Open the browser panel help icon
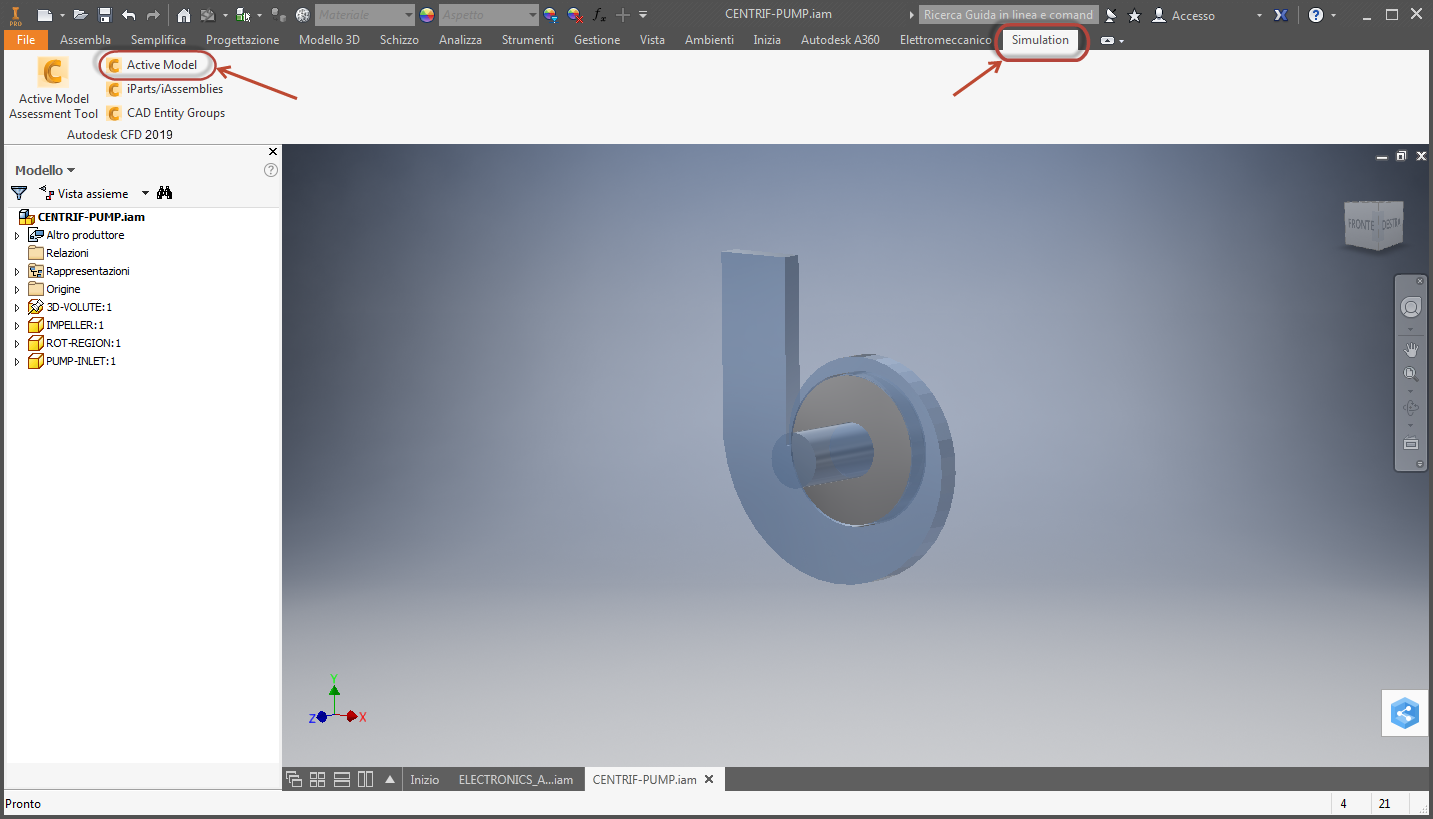This screenshot has width=1433, height=819. coord(270,170)
